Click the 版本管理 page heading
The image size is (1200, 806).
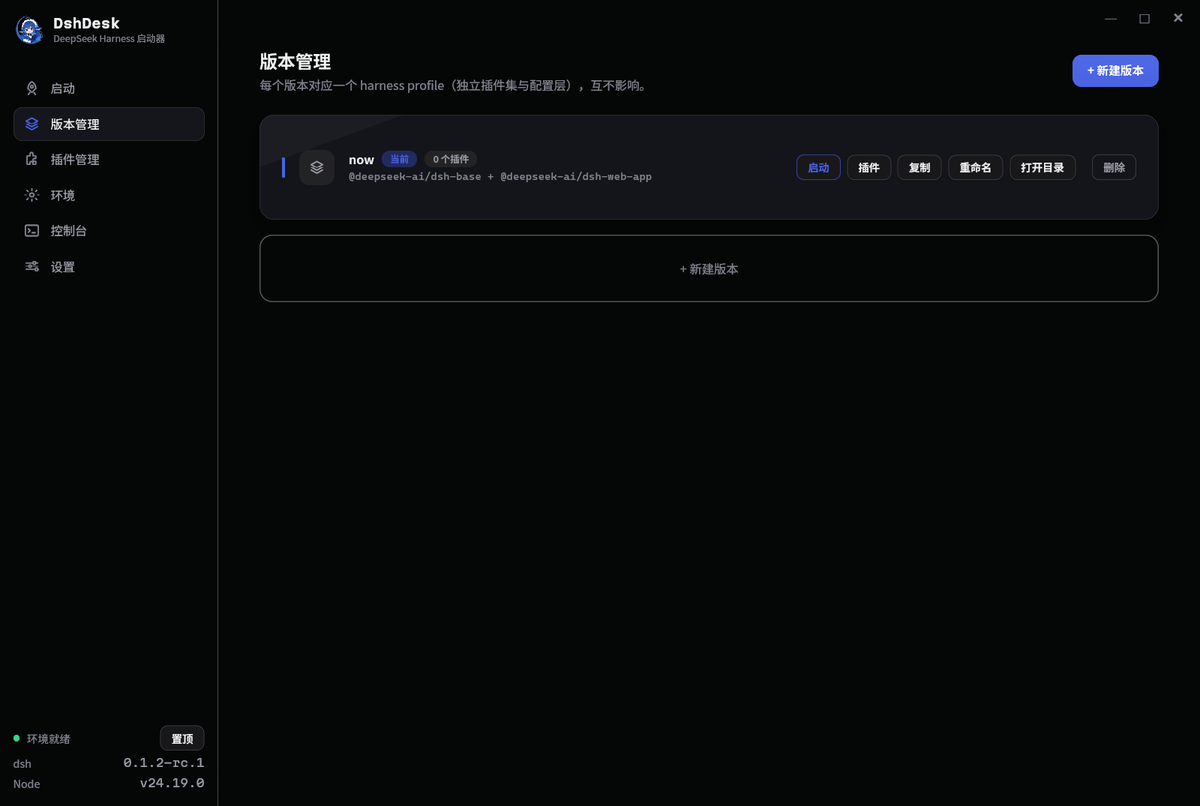click(x=295, y=62)
